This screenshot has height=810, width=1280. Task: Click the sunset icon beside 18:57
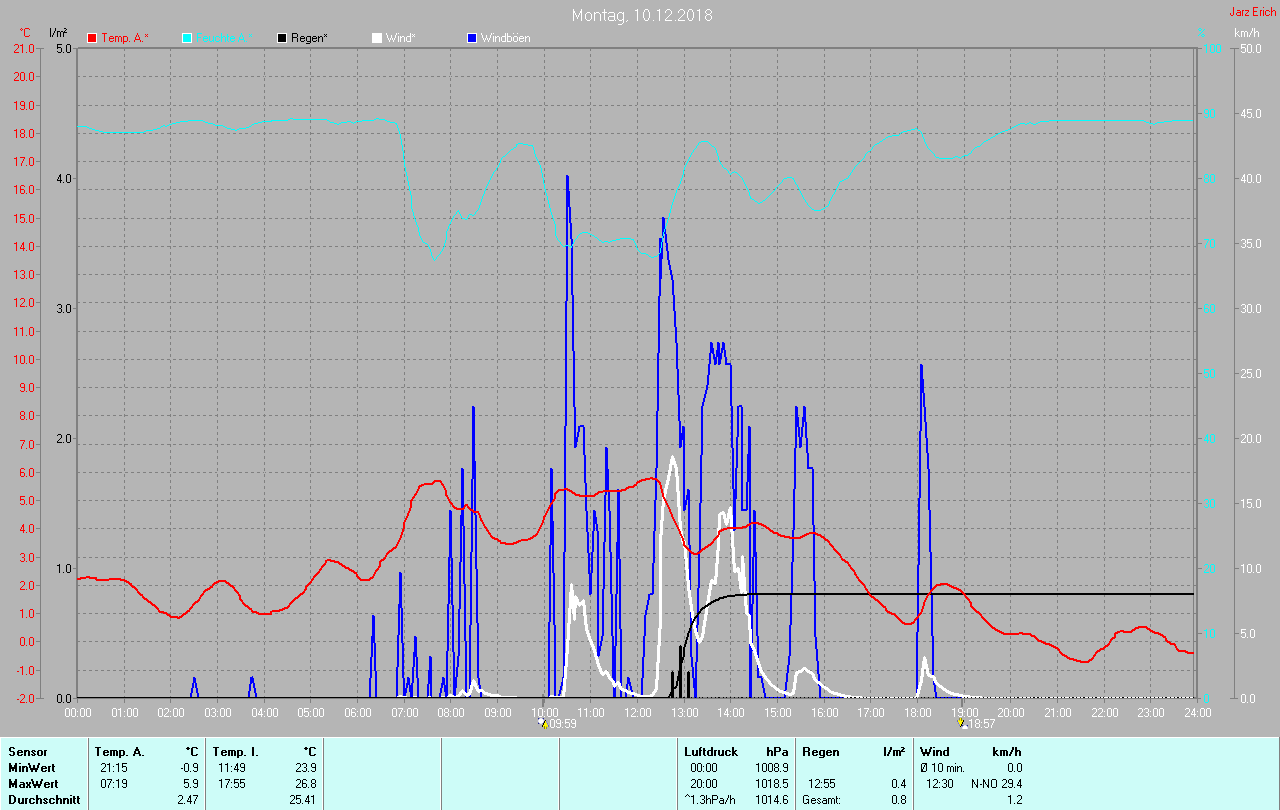[962, 723]
